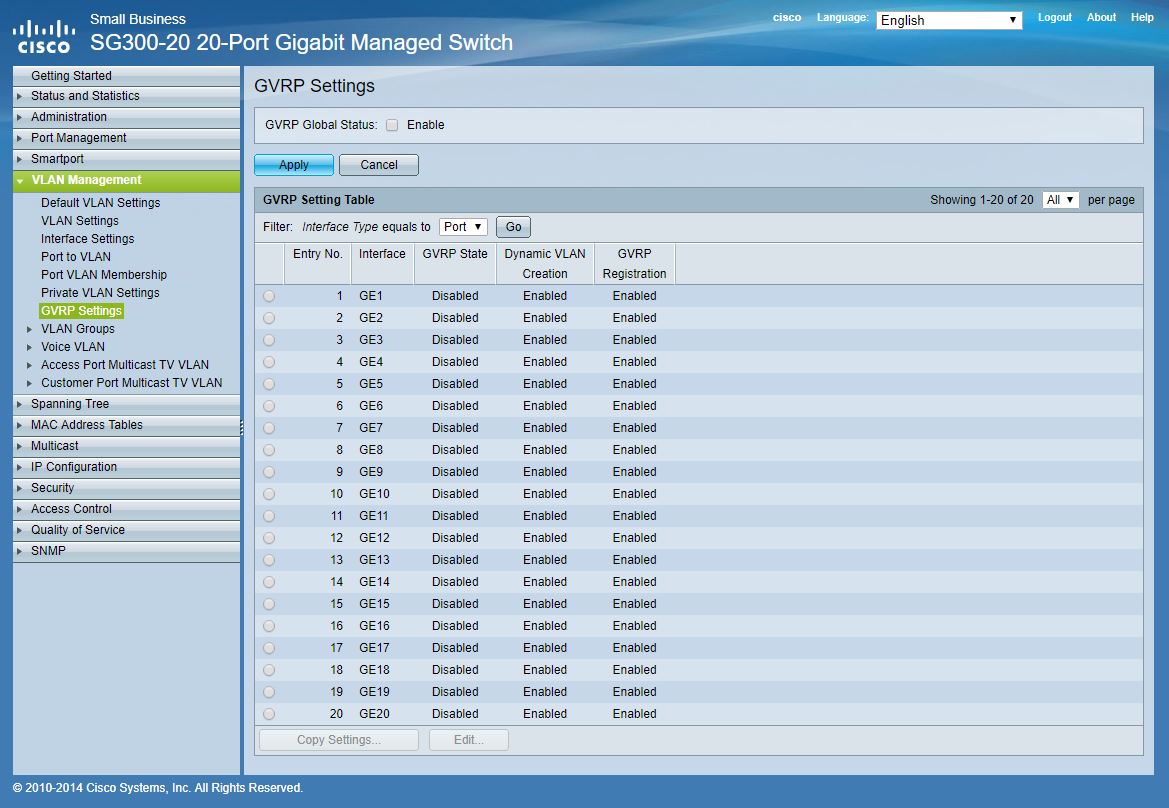1169x808 pixels.
Task: Expand the Spanning Tree menu
Action: (x=127, y=404)
